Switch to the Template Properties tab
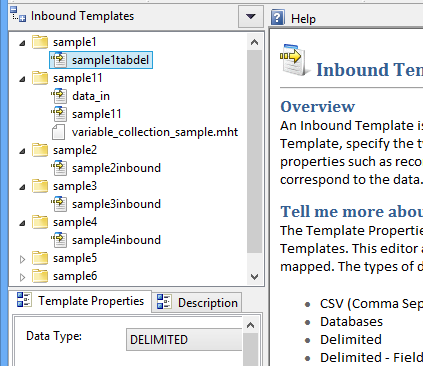 (x=80, y=301)
